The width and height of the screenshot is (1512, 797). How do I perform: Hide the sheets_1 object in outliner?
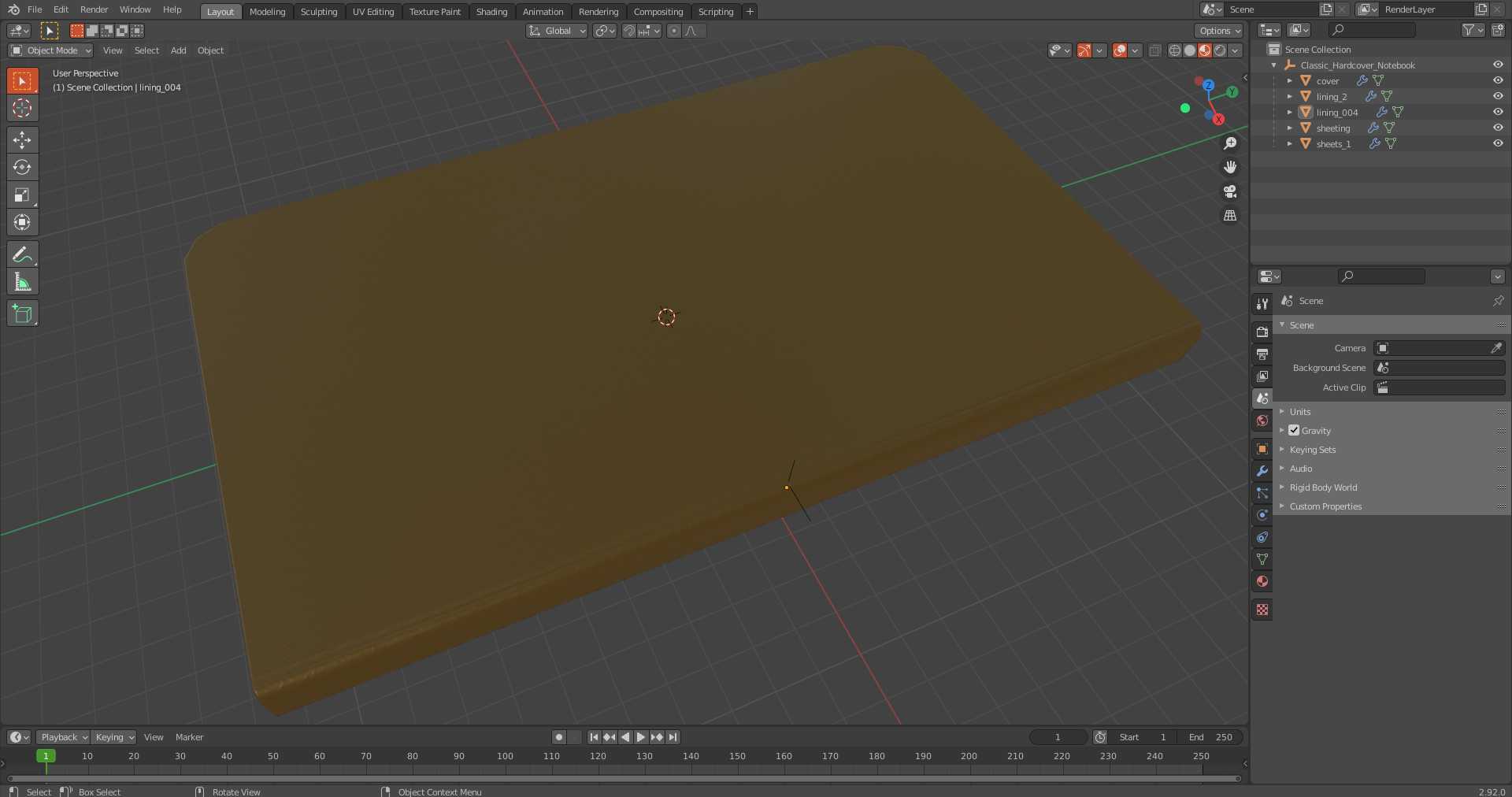pyautogui.click(x=1498, y=143)
